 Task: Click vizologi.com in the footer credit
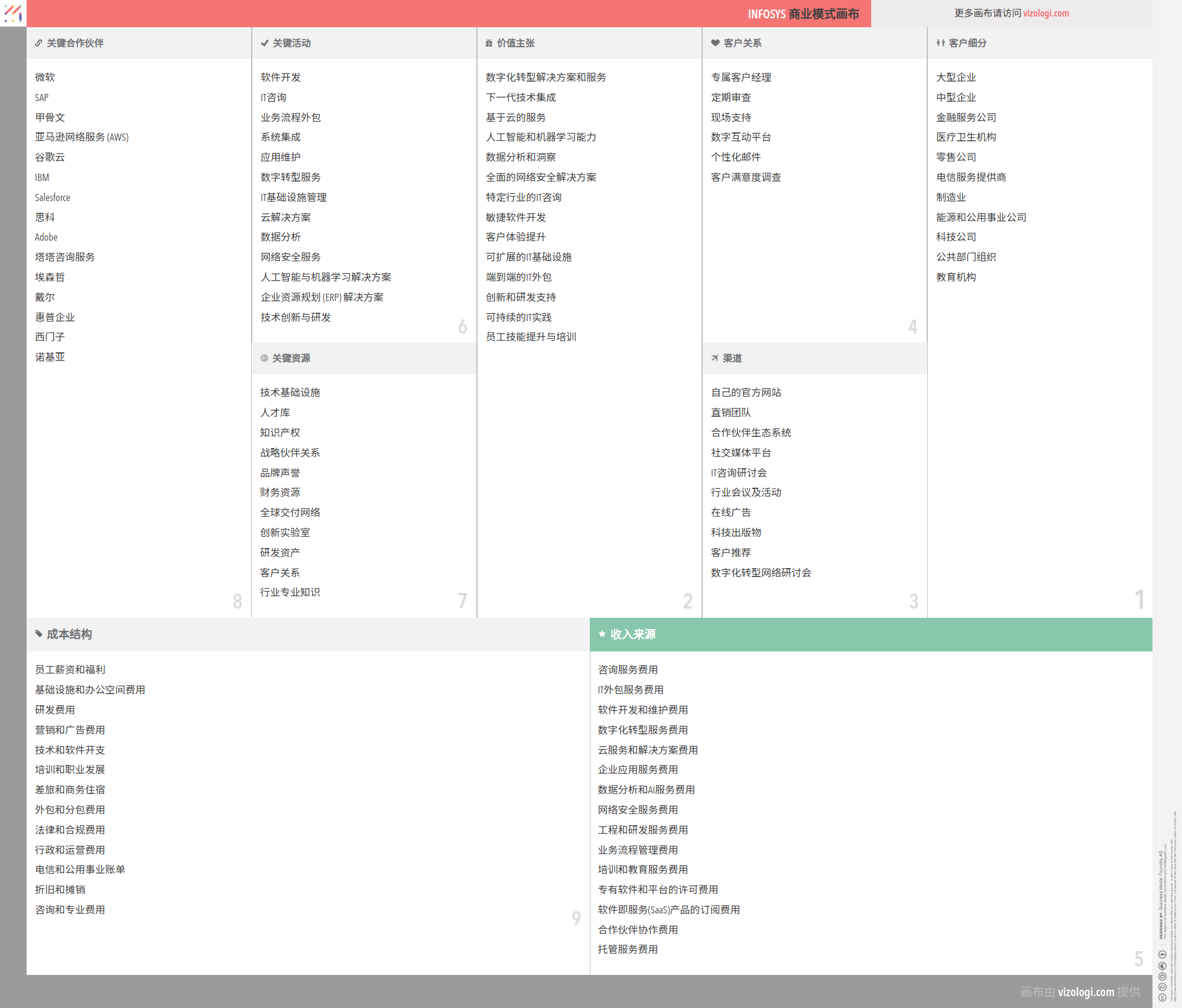[x=1086, y=992]
